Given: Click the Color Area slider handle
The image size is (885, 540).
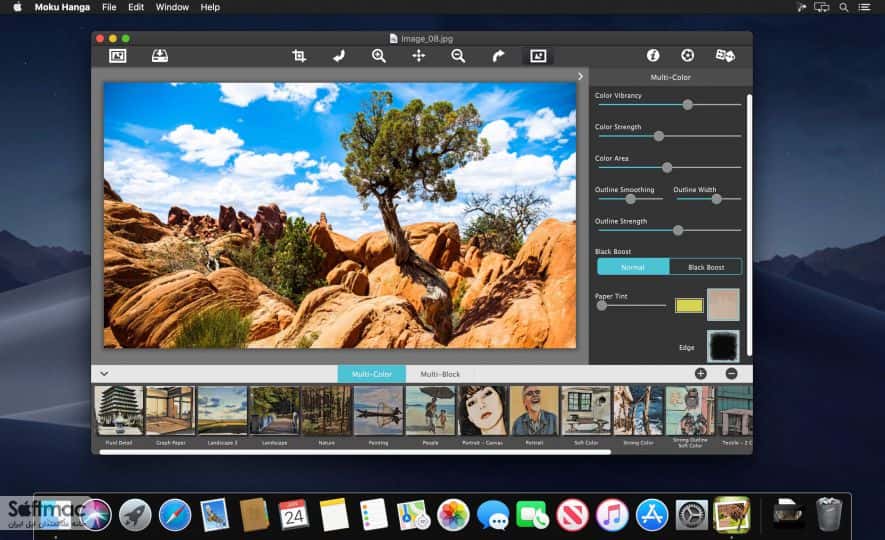Looking at the screenshot, I should [x=667, y=168].
